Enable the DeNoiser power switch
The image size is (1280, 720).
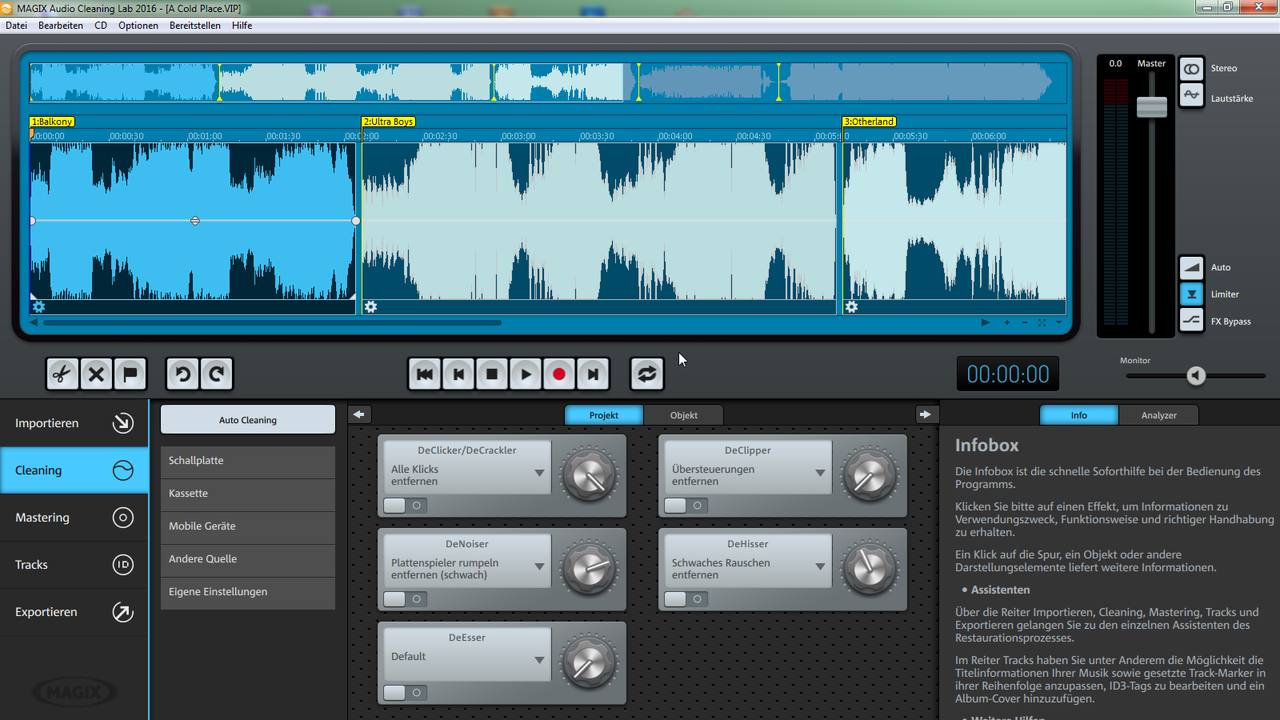click(x=404, y=599)
